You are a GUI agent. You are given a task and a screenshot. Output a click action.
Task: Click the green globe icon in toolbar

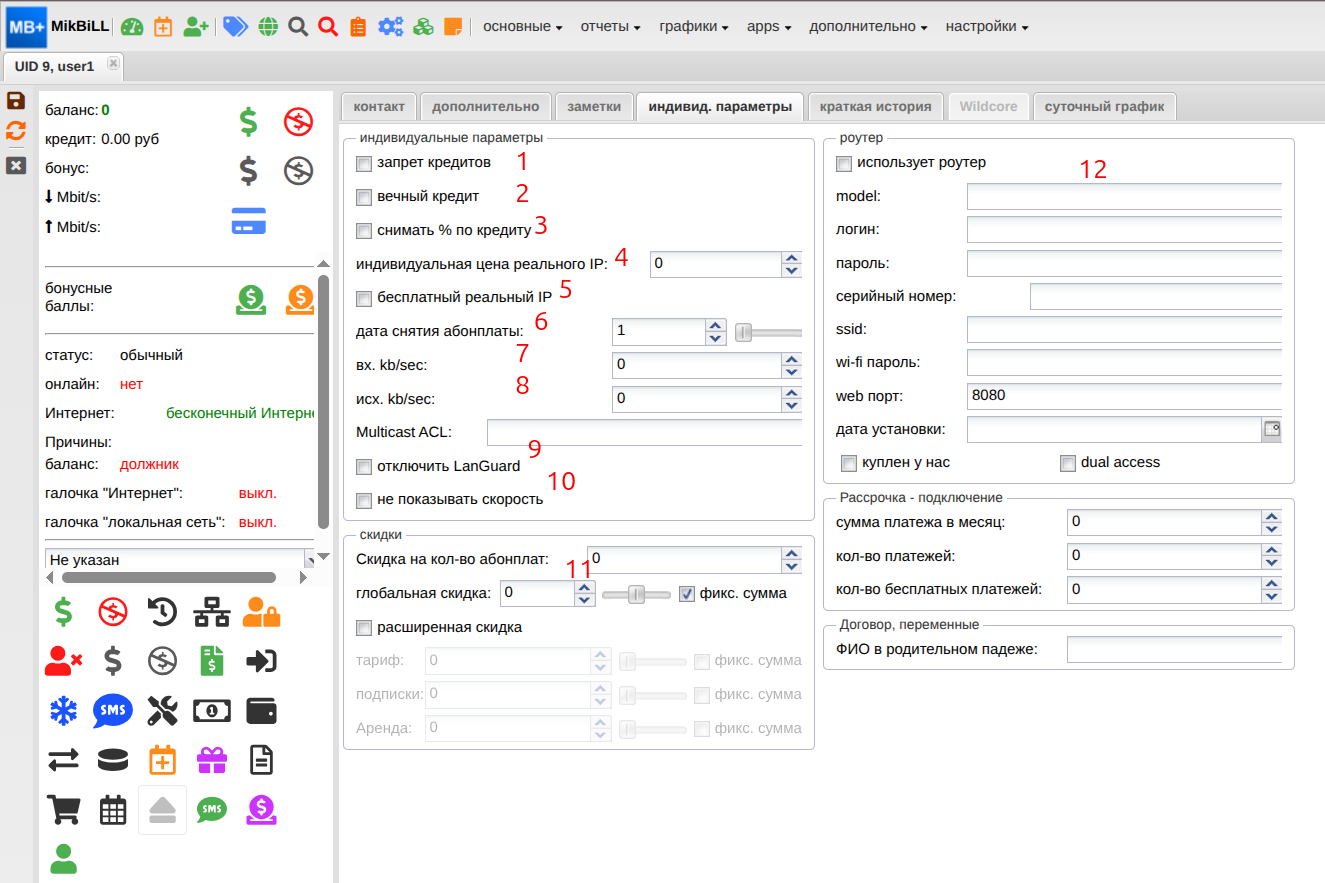(267, 27)
